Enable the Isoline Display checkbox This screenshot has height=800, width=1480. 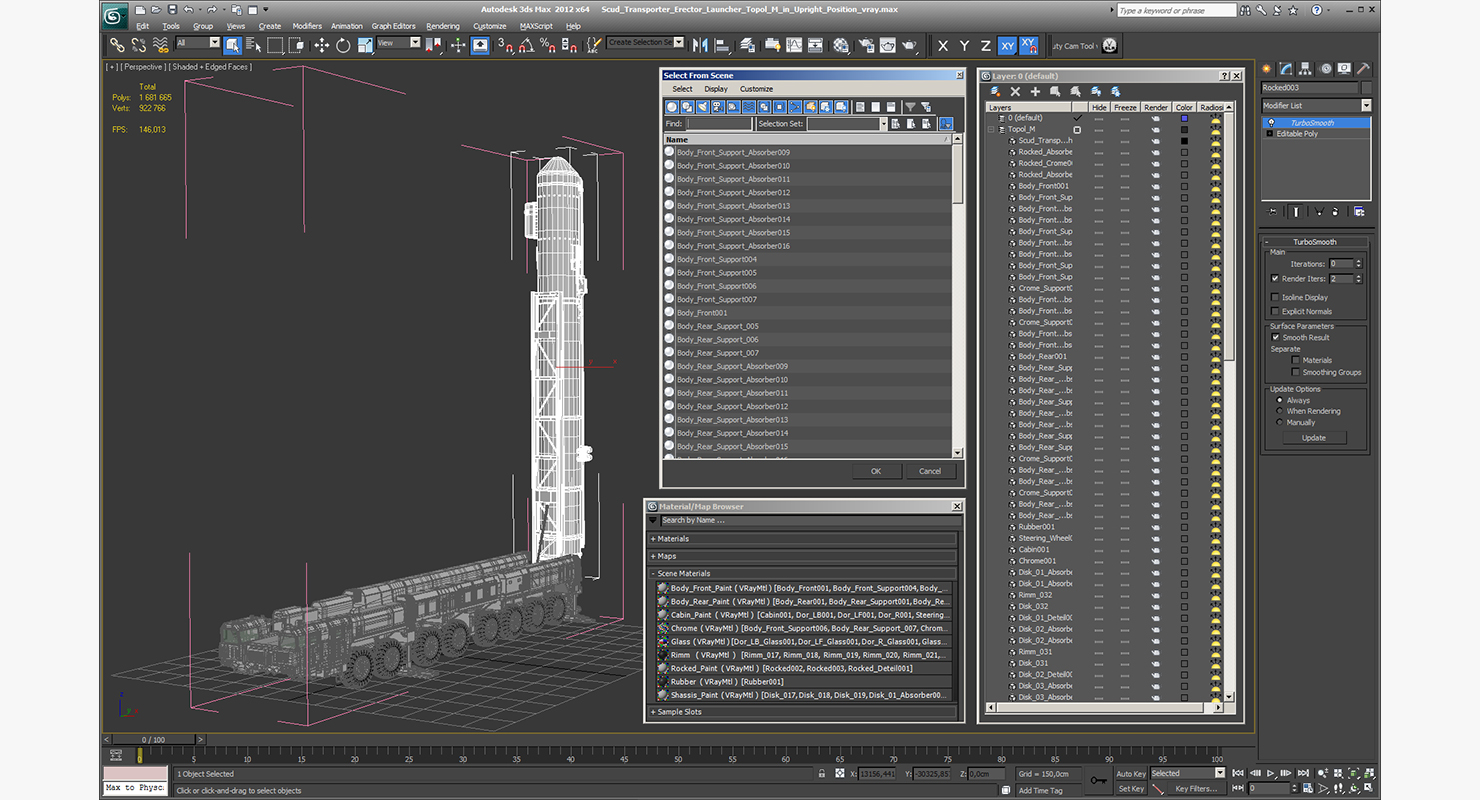(1275, 297)
